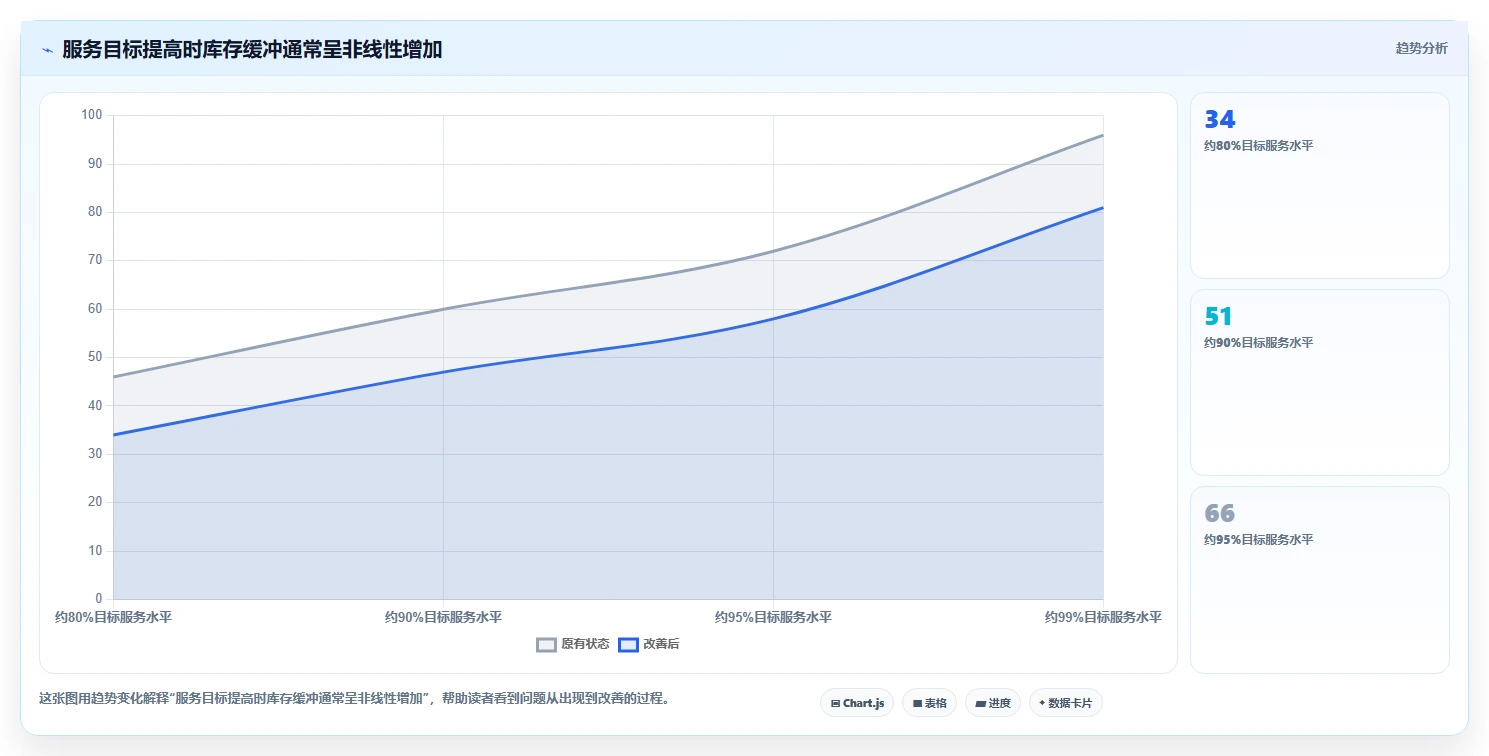The height and width of the screenshot is (756, 1489).
Task: Click y-axis value 30
Action: [96, 454]
